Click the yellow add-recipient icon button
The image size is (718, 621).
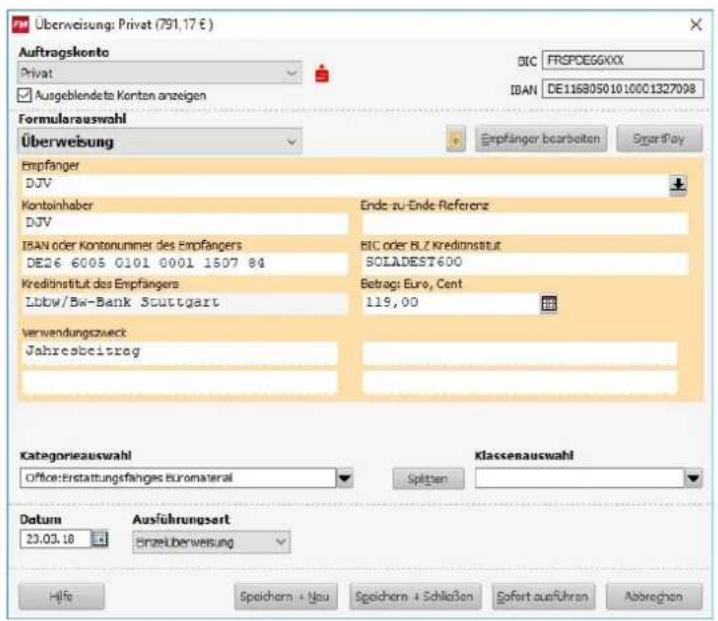(x=456, y=139)
